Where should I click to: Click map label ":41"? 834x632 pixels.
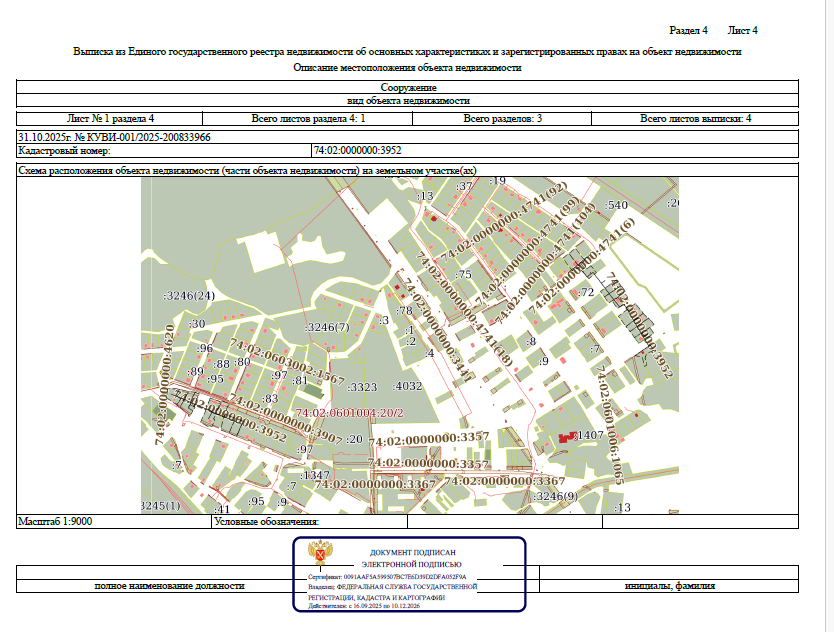(x=221, y=509)
